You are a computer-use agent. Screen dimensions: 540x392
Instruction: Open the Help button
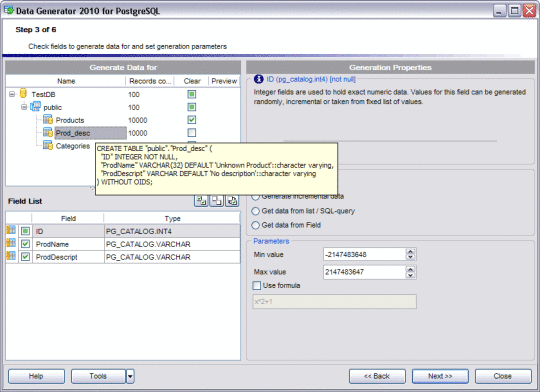[36, 376]
